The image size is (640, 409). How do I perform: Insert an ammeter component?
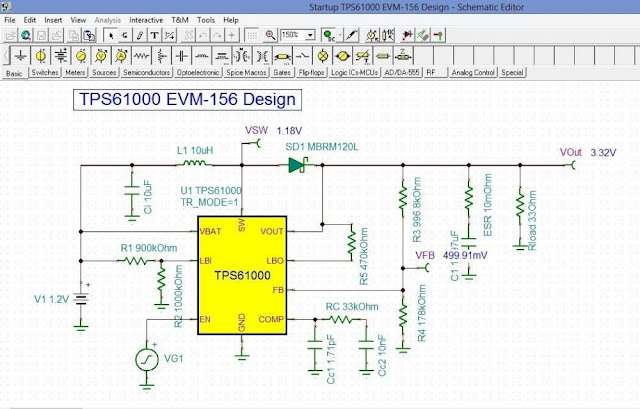[121, 56]
